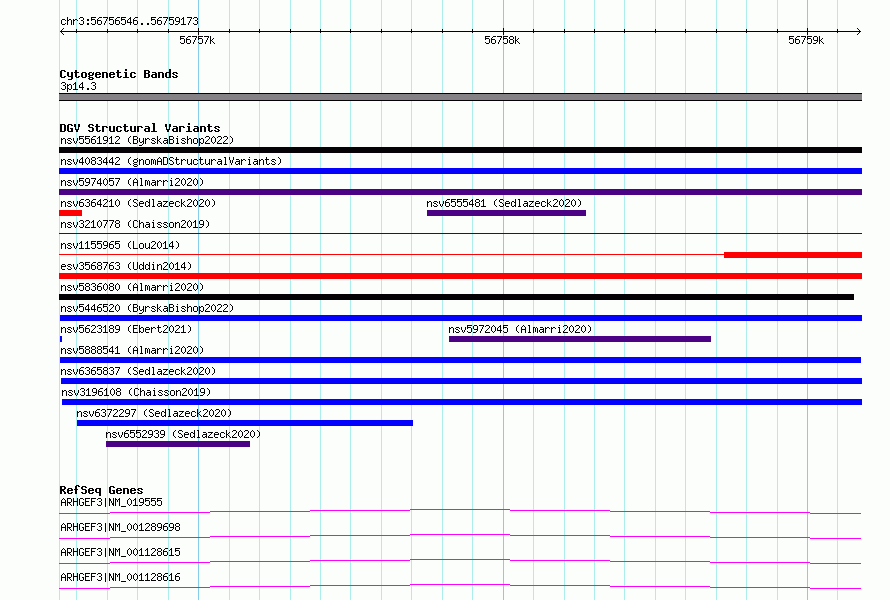Click the ruler's right arrow end

[858, 31]
